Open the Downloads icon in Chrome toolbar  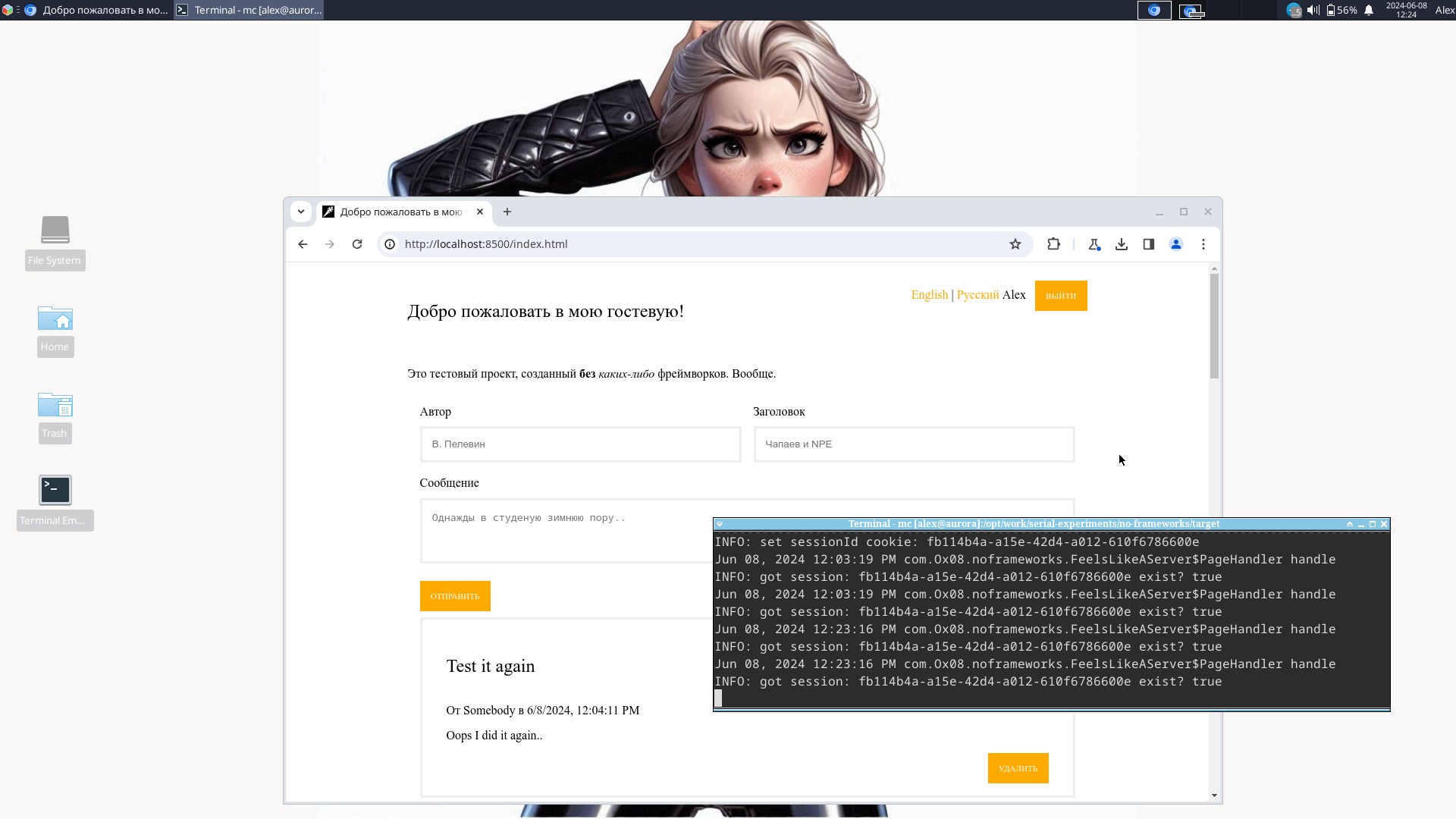(x=1122, y=244)
